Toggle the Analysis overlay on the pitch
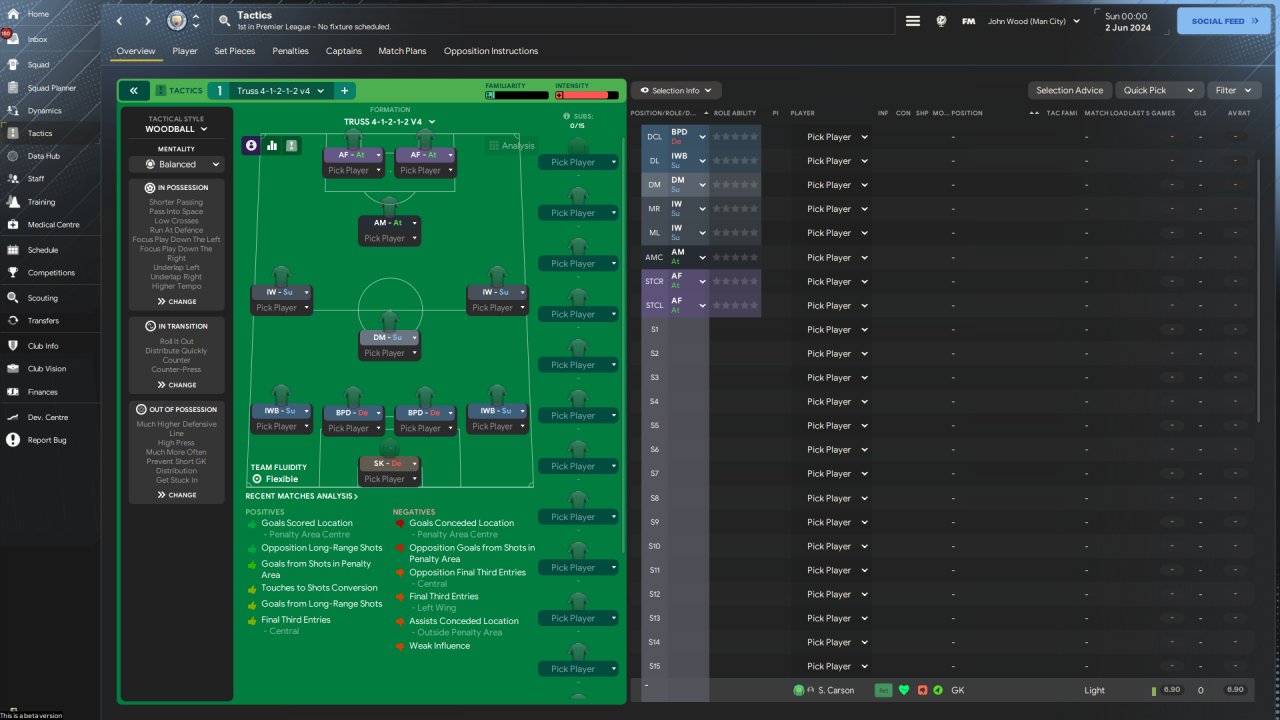 [511, 146]
